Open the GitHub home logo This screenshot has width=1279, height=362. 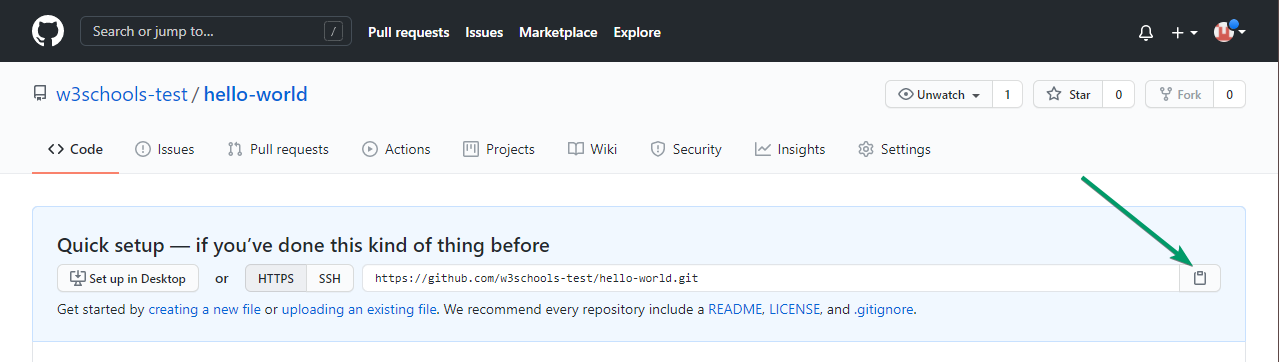tap(48, 31)
